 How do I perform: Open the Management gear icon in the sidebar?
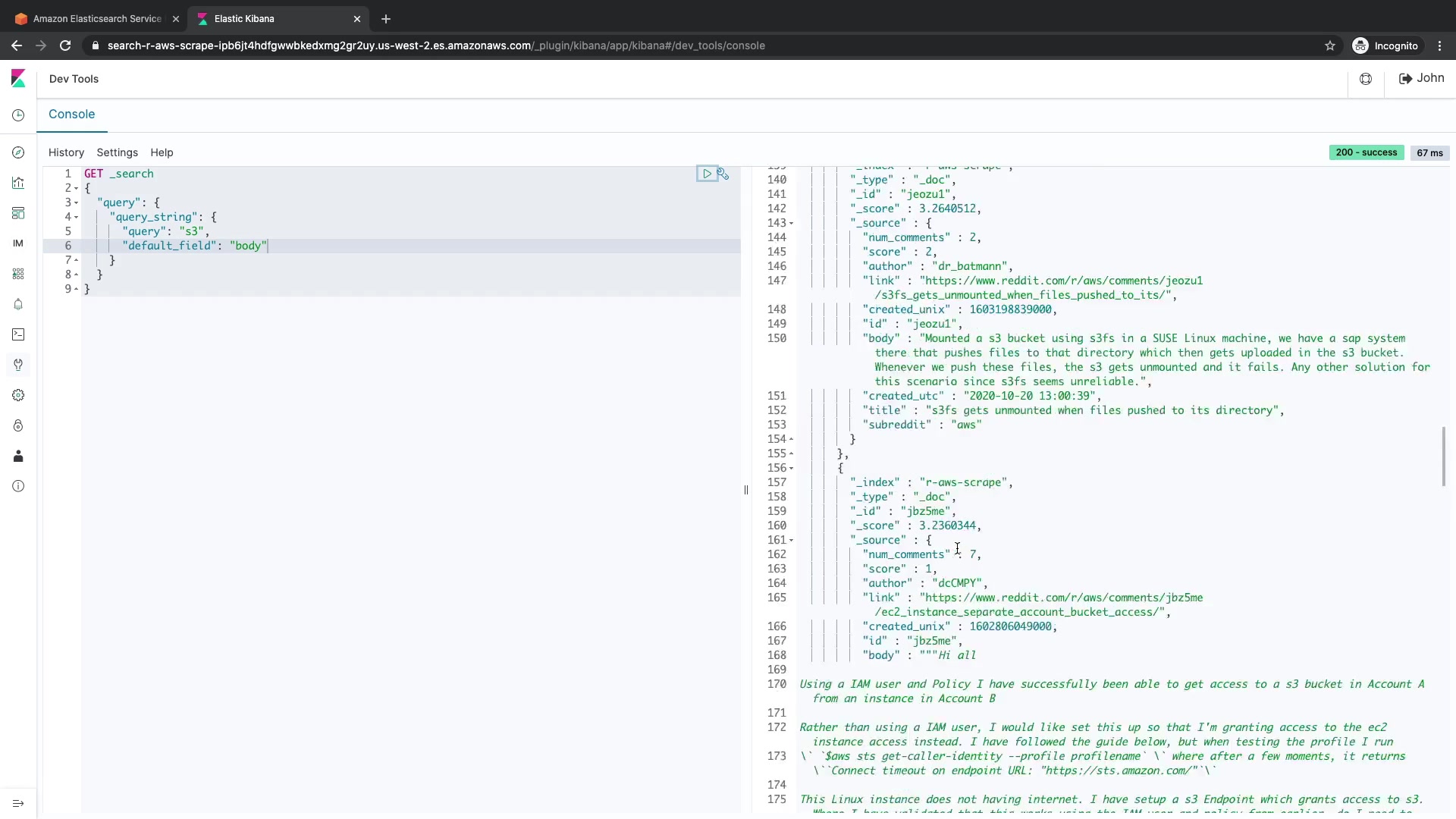coord(18,395)
